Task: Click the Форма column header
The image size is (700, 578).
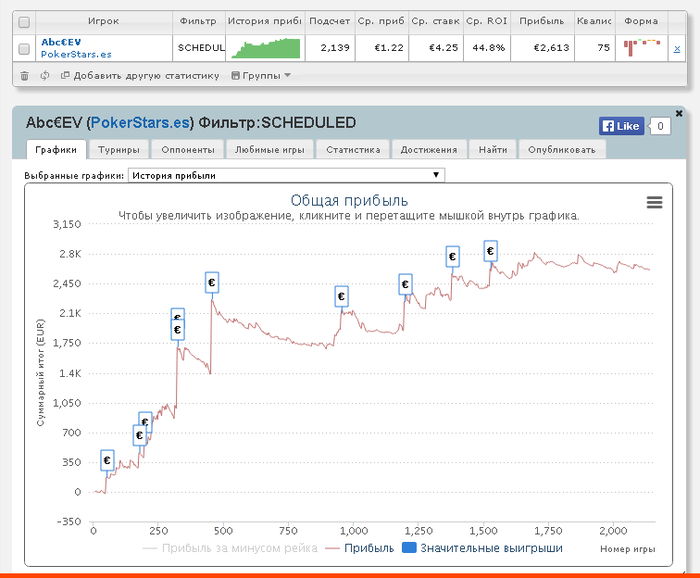Action: (641, 21)
